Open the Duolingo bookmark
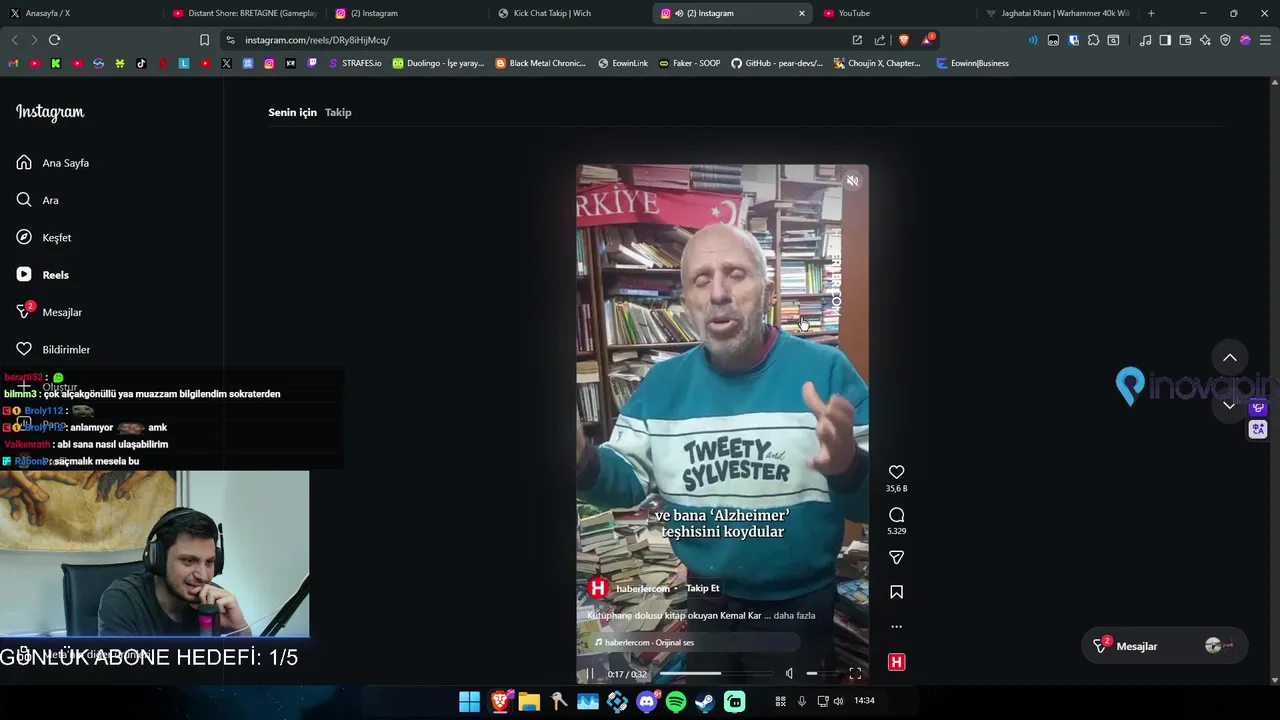Viewport: 1280px width, 720px height. pyautogui.click(x=438, y=63)
